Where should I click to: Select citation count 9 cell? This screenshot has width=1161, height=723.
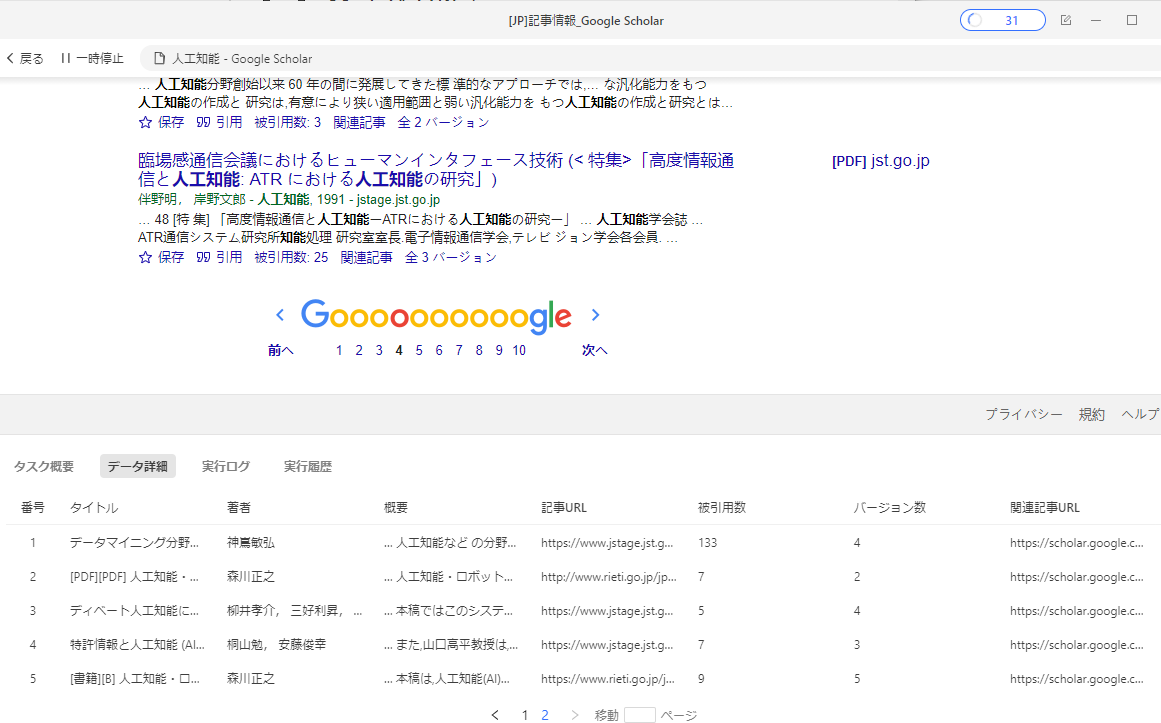(701, 679)
